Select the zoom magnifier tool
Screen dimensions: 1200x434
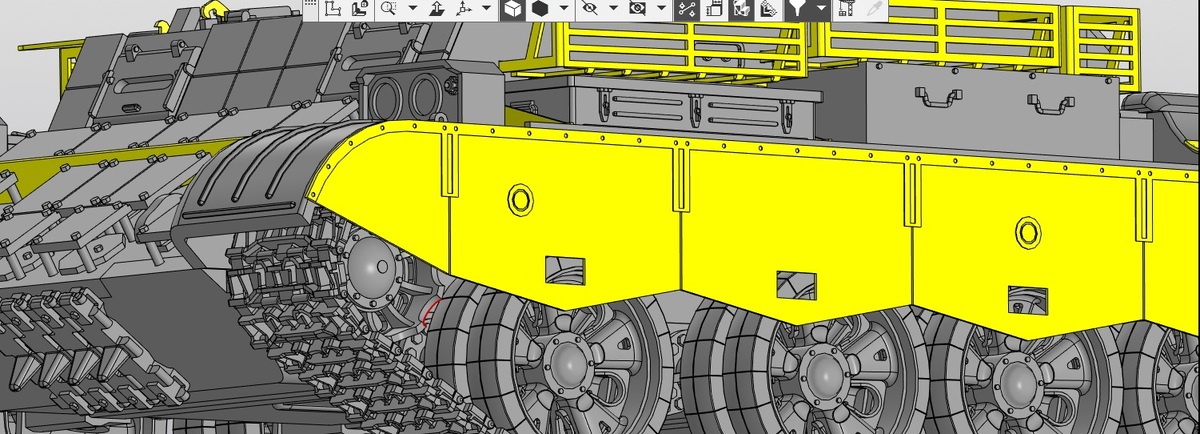tap(388, 9)
